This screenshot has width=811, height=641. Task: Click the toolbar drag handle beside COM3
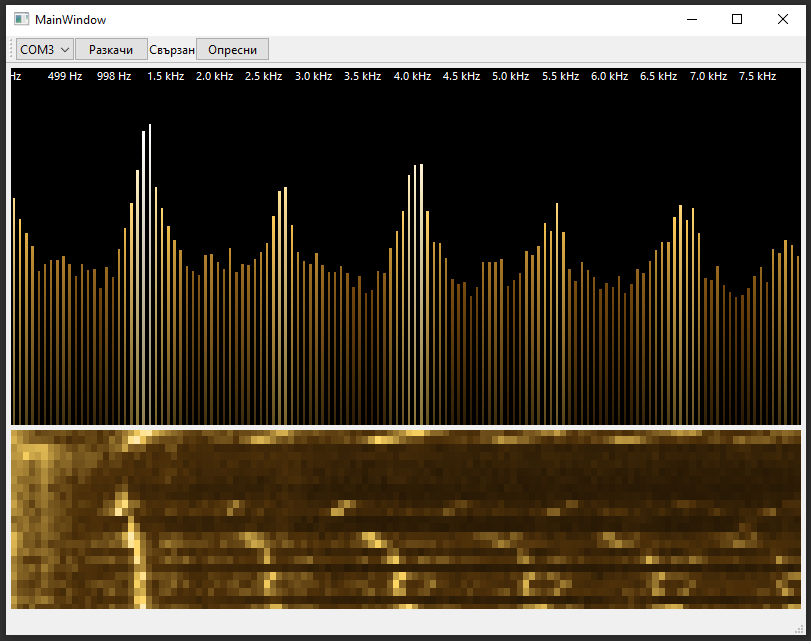tap(11, 50)
